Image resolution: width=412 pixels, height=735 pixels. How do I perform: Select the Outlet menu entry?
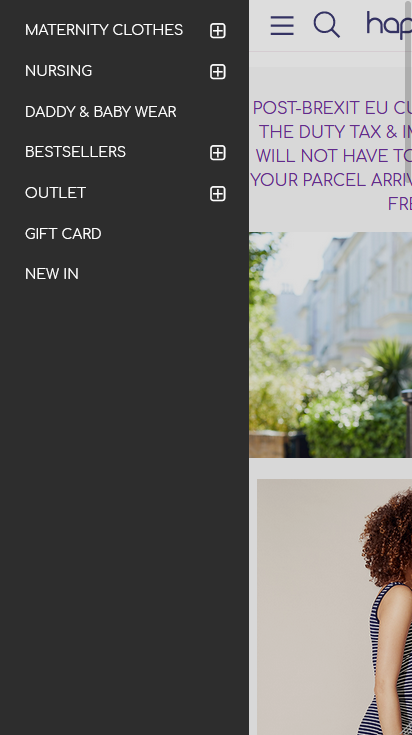(x=55, y=193)
